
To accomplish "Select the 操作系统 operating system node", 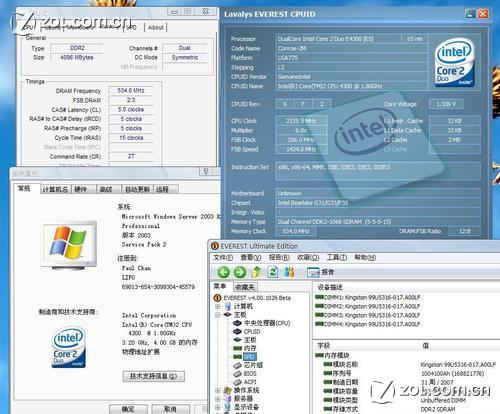I will coord(246,390).
